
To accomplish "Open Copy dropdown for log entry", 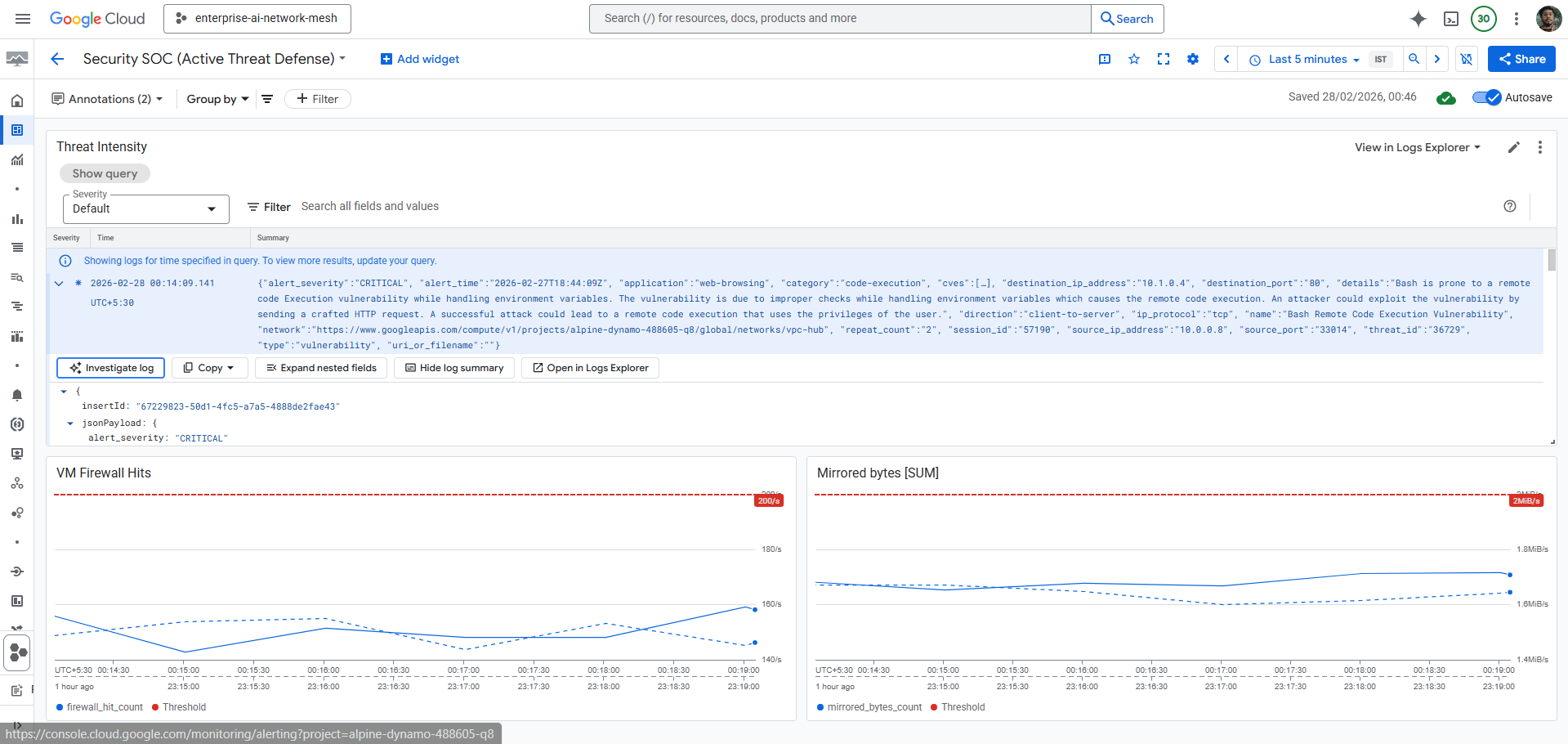I will [209, 368].
